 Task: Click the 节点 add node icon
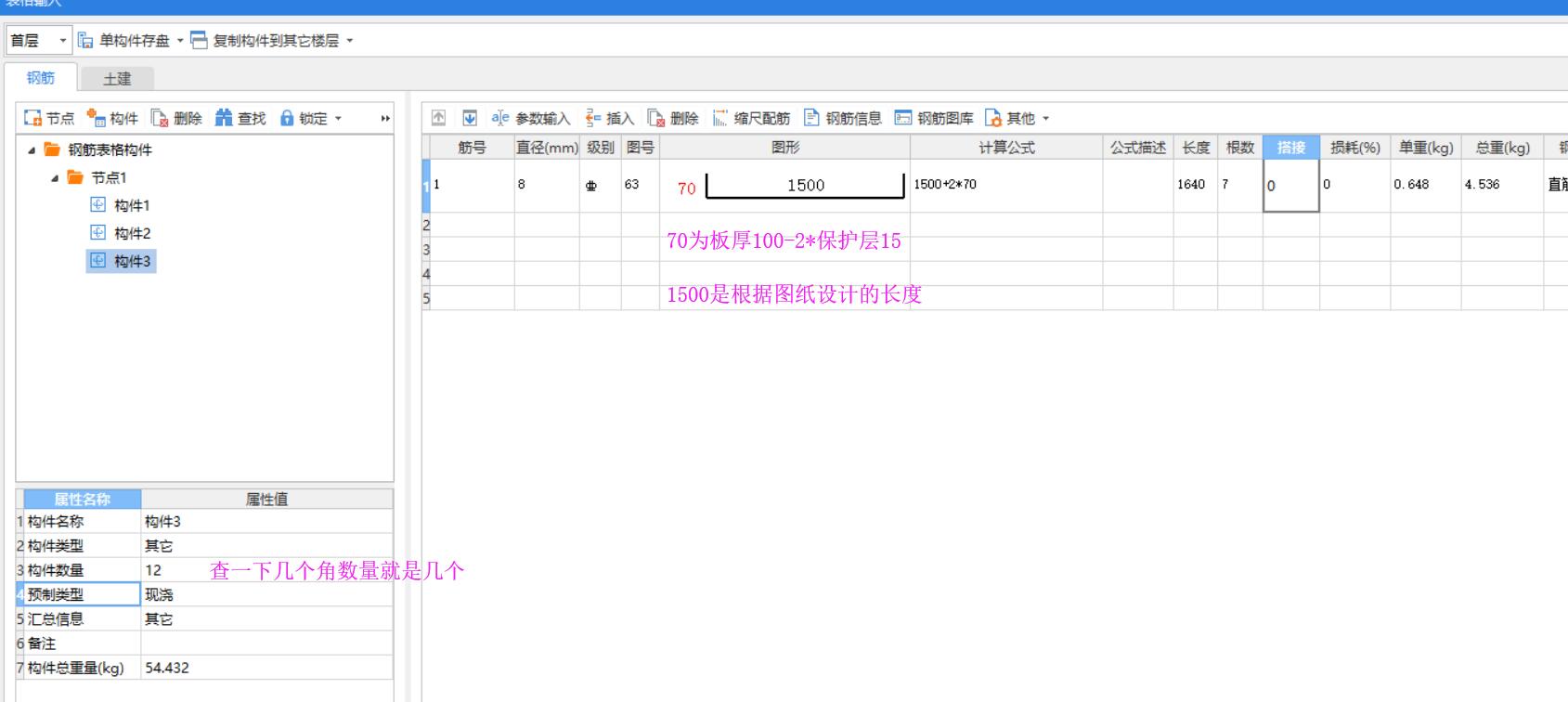click(33, 118)
